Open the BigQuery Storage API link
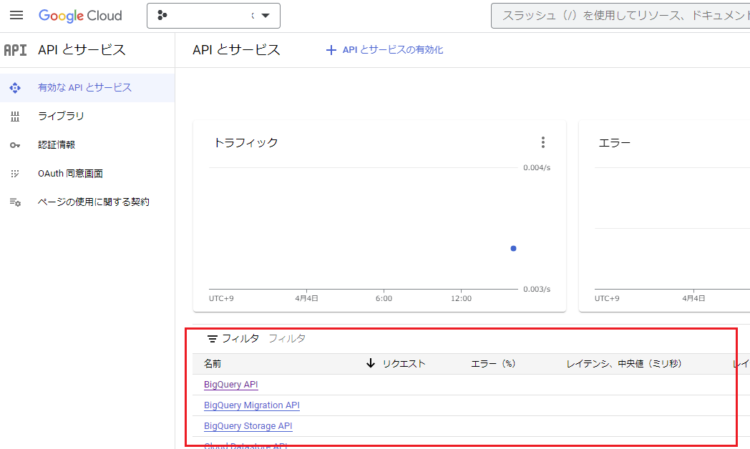The image size is (750, 449). [248, 426]
